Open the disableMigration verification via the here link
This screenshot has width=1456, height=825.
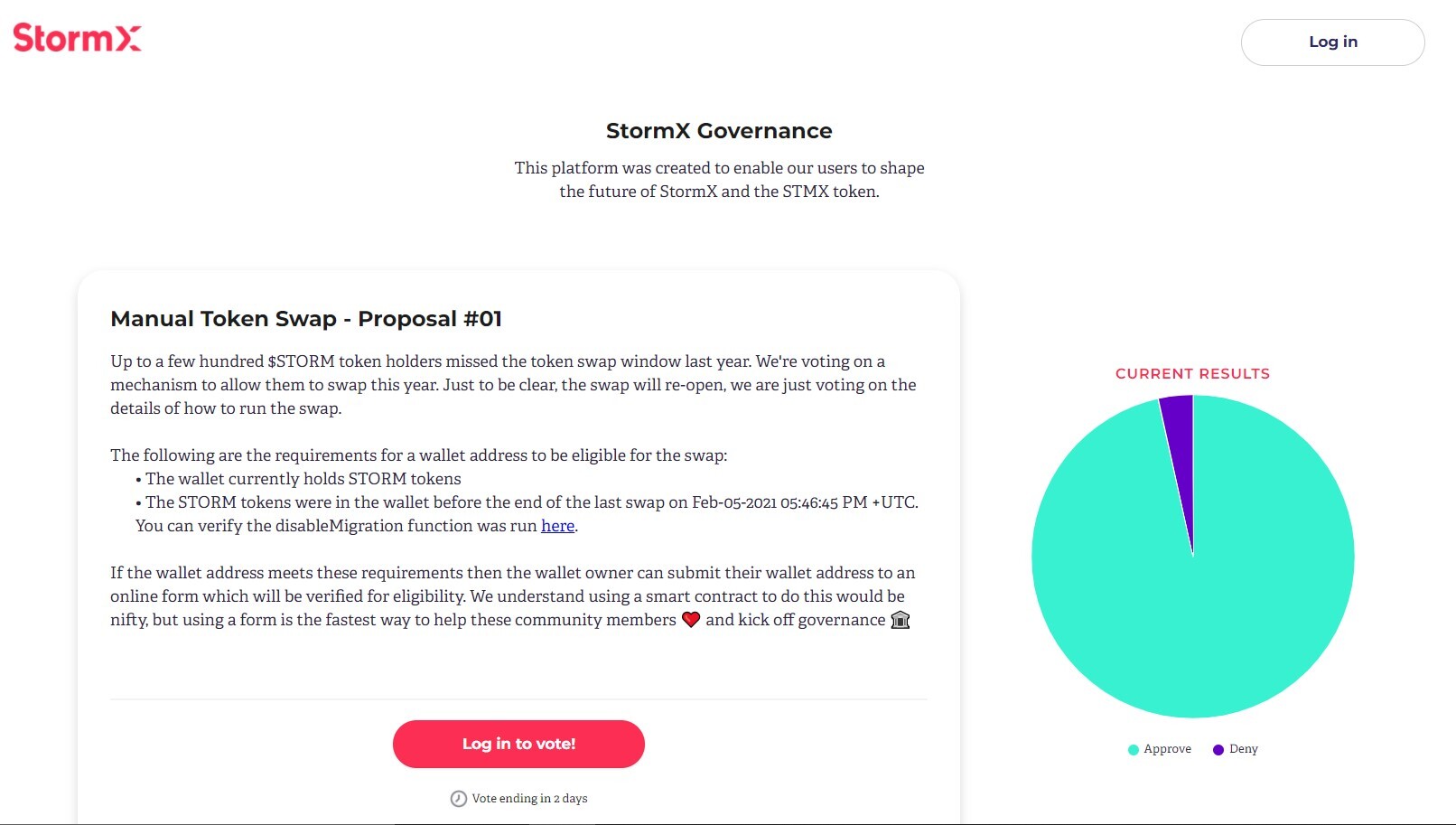[x=557, y=525]
